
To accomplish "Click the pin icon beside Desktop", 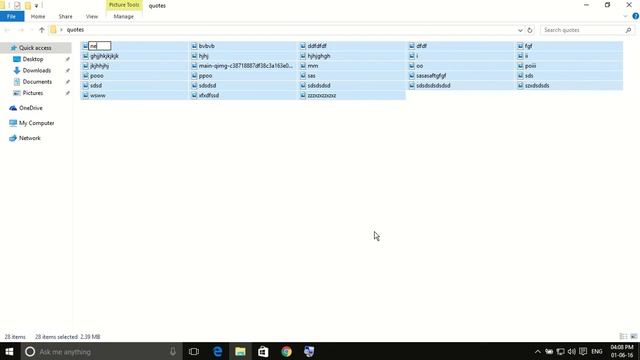I will pos(67,59).
